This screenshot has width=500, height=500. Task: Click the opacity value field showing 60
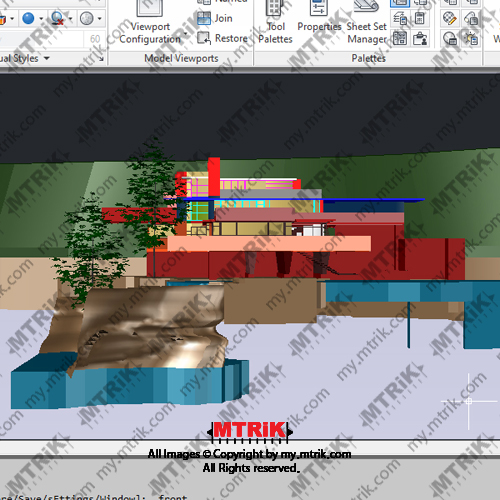point(95,39)
